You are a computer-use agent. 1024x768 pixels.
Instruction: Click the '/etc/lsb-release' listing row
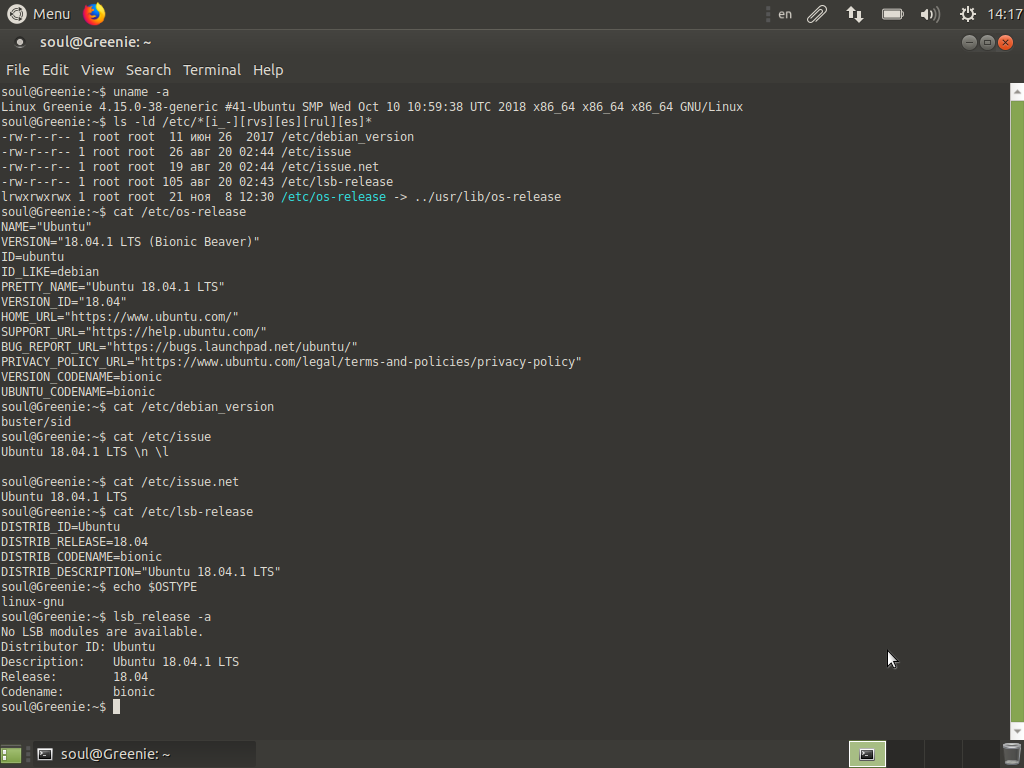pyautogui.click(x=197, y=182)
